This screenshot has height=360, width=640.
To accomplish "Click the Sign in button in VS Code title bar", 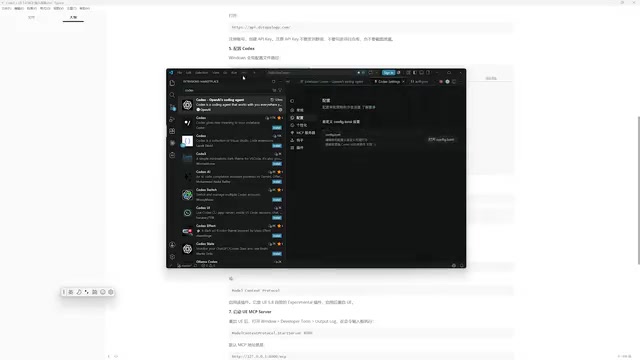I will [388, 73].
